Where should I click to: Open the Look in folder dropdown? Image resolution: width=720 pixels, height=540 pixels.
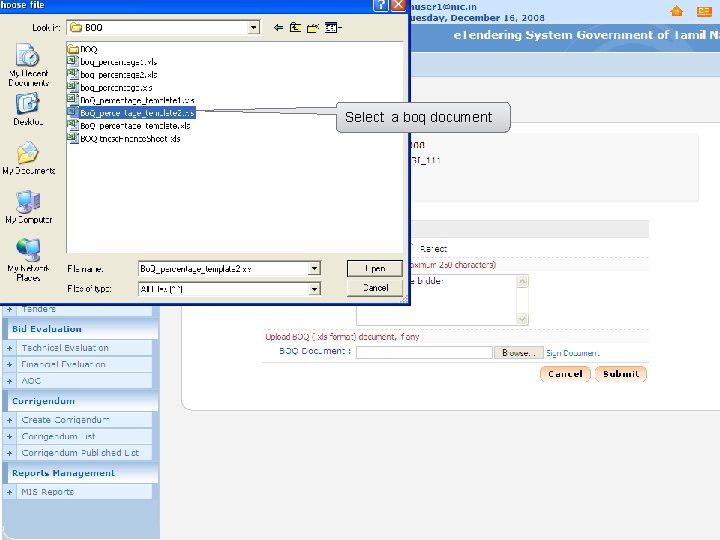pyautogui.click(x=253, y=28)
